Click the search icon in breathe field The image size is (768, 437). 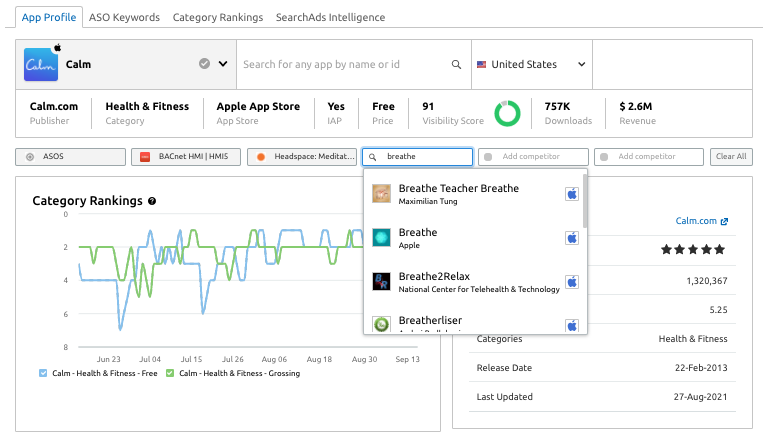pos(373,157)
